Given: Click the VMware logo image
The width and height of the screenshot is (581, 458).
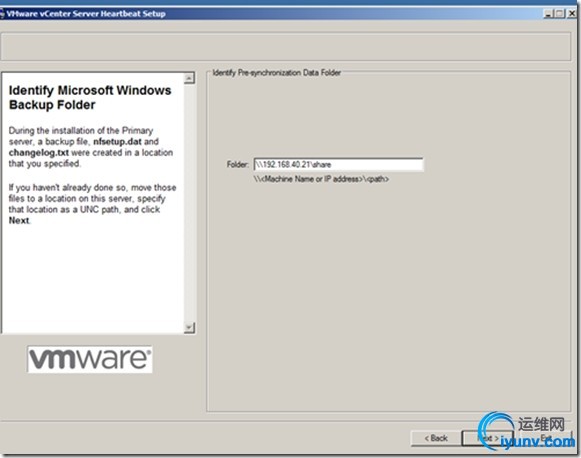Looking at the screenshot, I should point(90,359).
